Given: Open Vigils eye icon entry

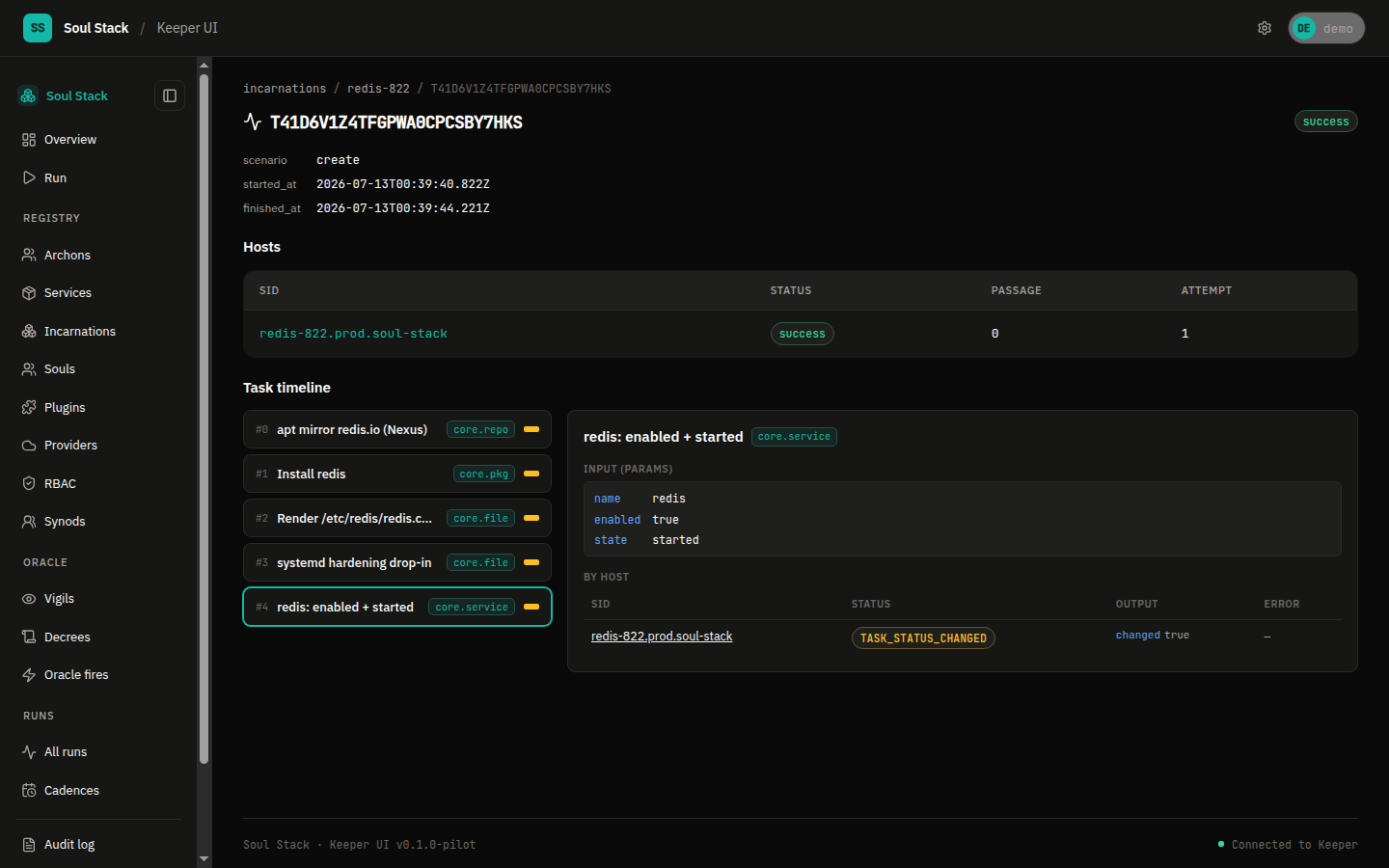Looking at the screenshot, I should [x=29, y=599].
